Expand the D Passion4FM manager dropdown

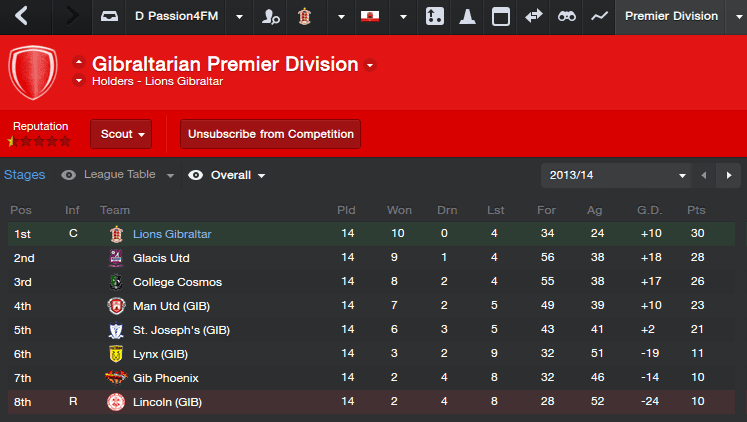point(238,16)
